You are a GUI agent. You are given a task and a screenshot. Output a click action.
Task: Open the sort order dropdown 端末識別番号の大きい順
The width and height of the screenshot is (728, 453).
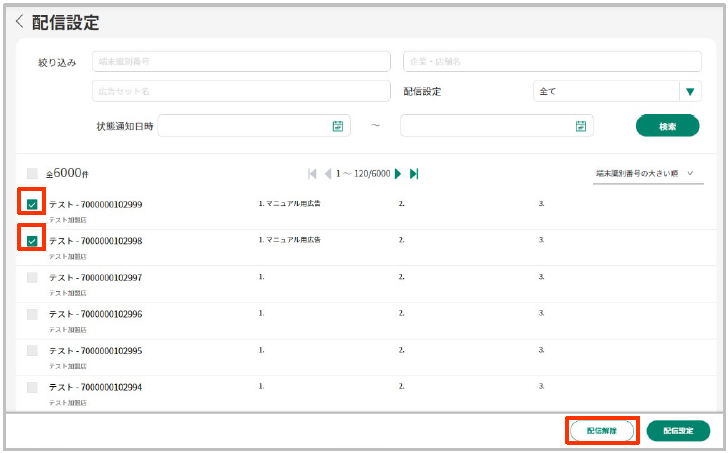pyautogui.click(x=642, y=174)
